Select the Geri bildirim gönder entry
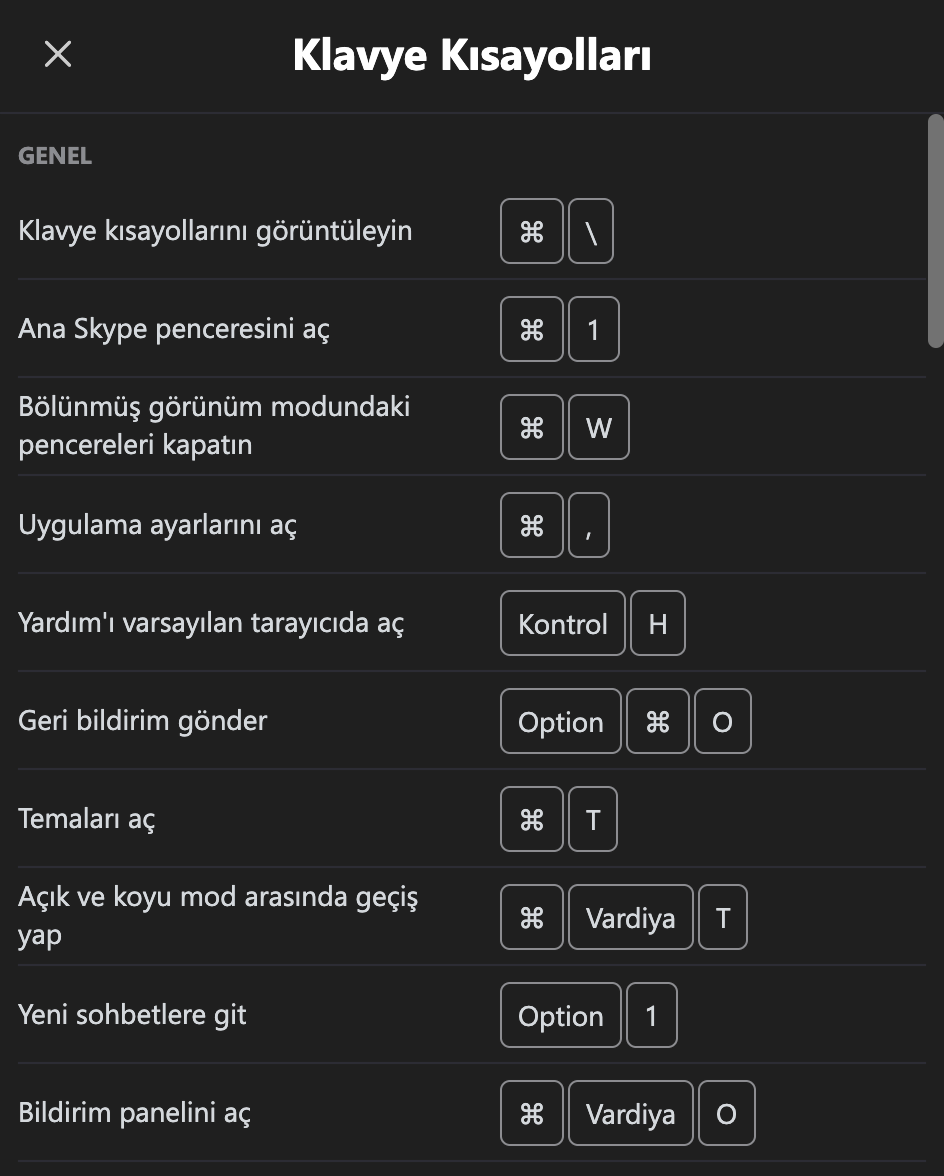Image resolution: width=944 pixels, height=1176 pixels. (x=143, y=722)
